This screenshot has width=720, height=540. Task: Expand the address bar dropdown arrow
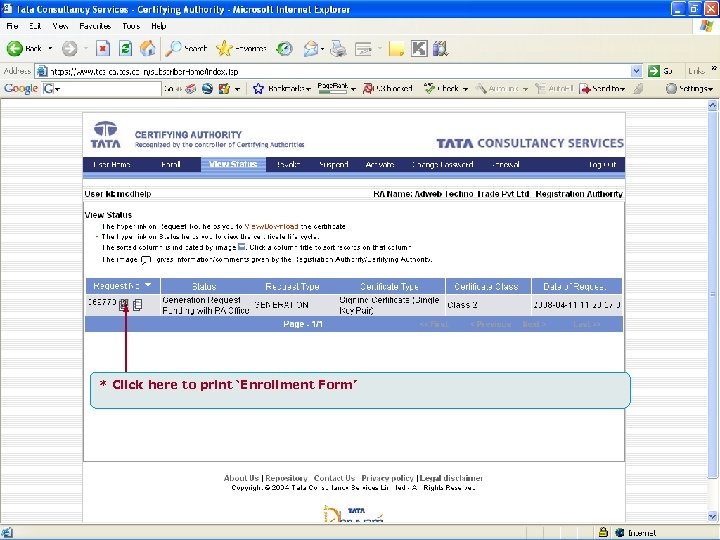pos(636,71)
